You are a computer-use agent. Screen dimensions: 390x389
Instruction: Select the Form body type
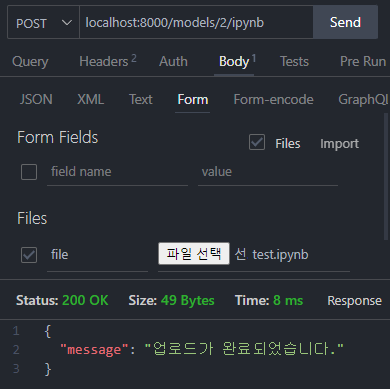(x=193, y=99)
